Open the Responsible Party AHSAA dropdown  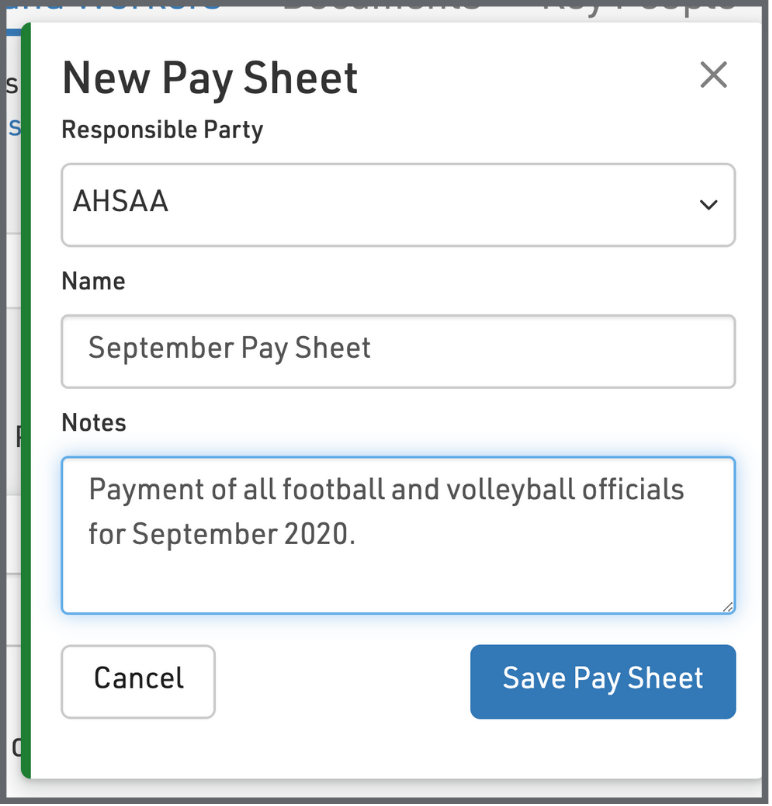pyautogui.click(x=398, y=204)
